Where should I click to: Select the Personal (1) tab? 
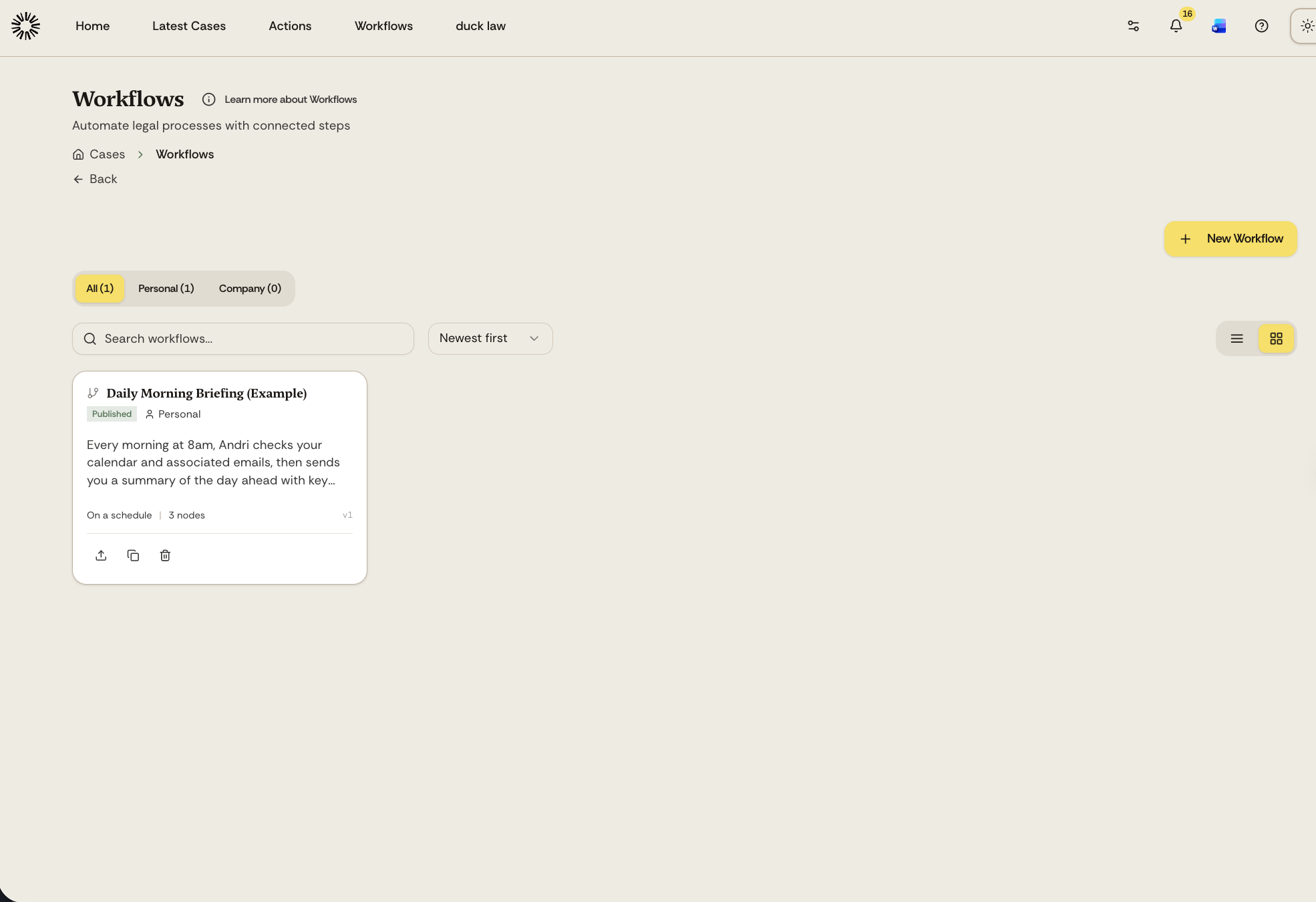[166, 289]
